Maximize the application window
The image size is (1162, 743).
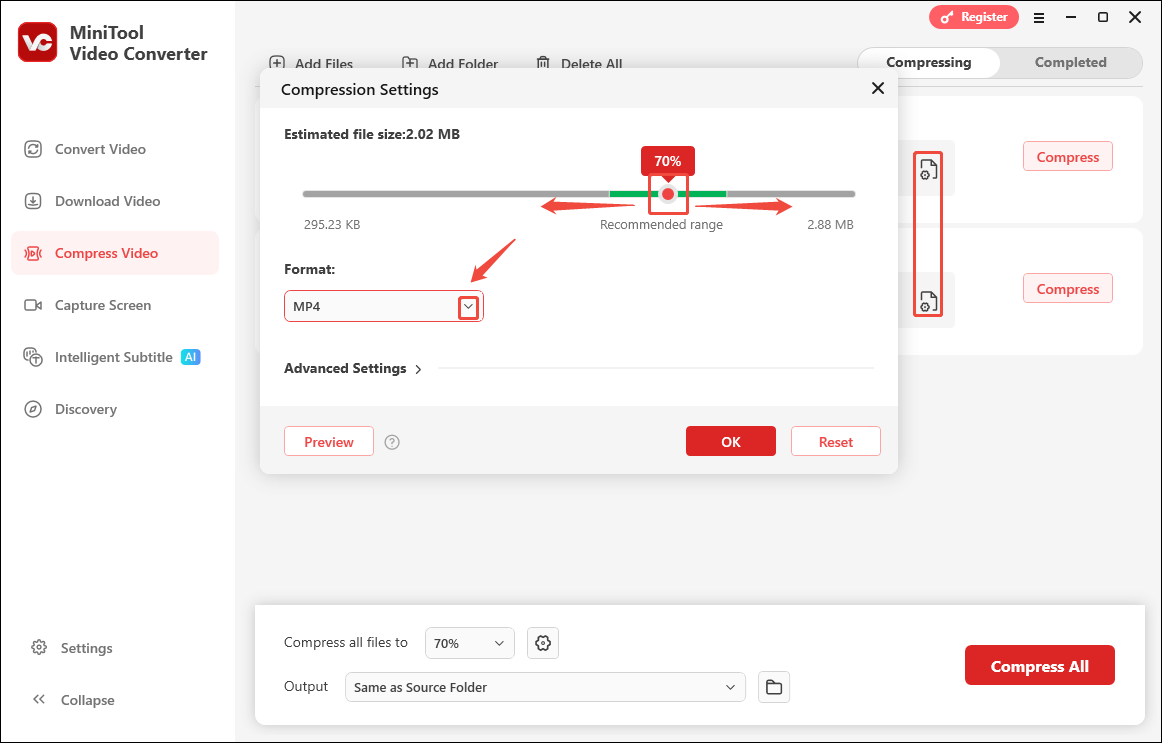pyautogui.click(x=1103, y=17)
